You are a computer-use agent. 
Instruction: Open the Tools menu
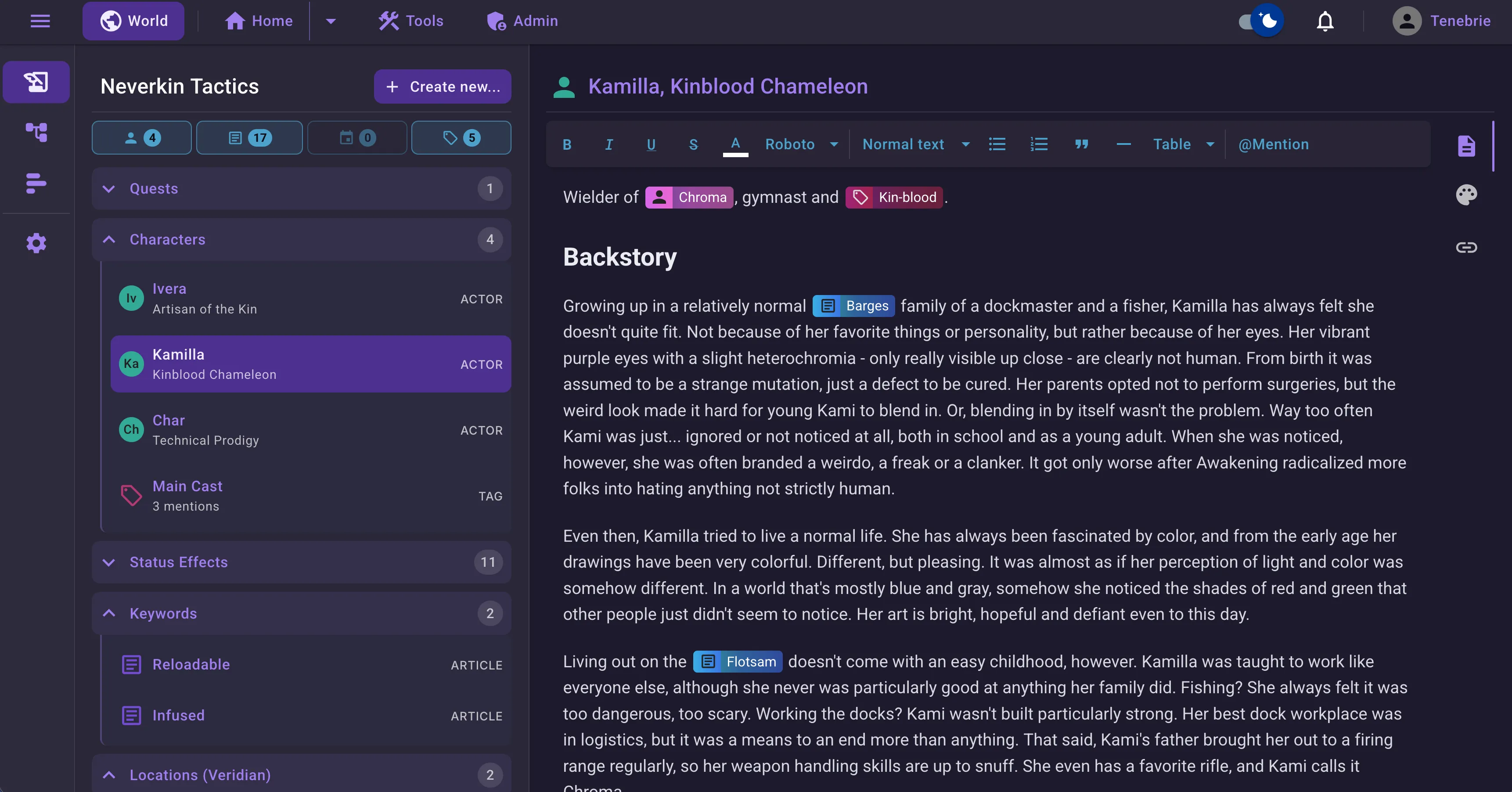click(411, 21)
